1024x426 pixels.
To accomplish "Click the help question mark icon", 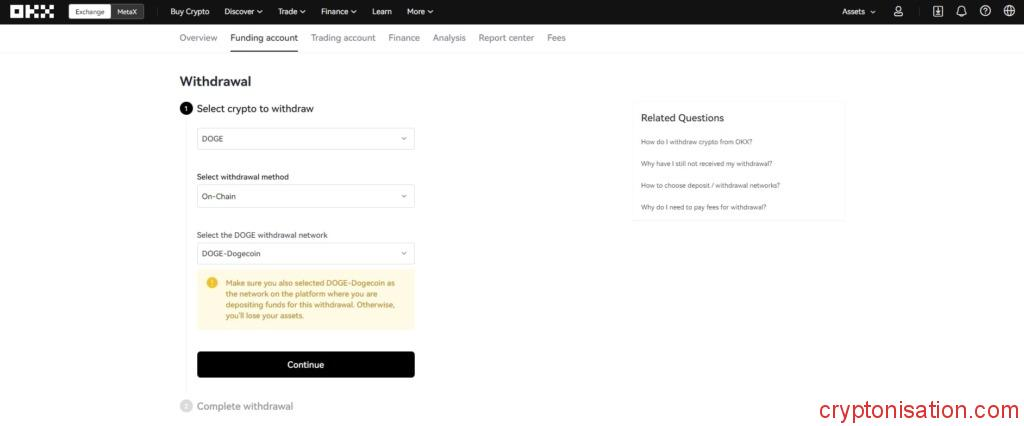I will (985, 12).
